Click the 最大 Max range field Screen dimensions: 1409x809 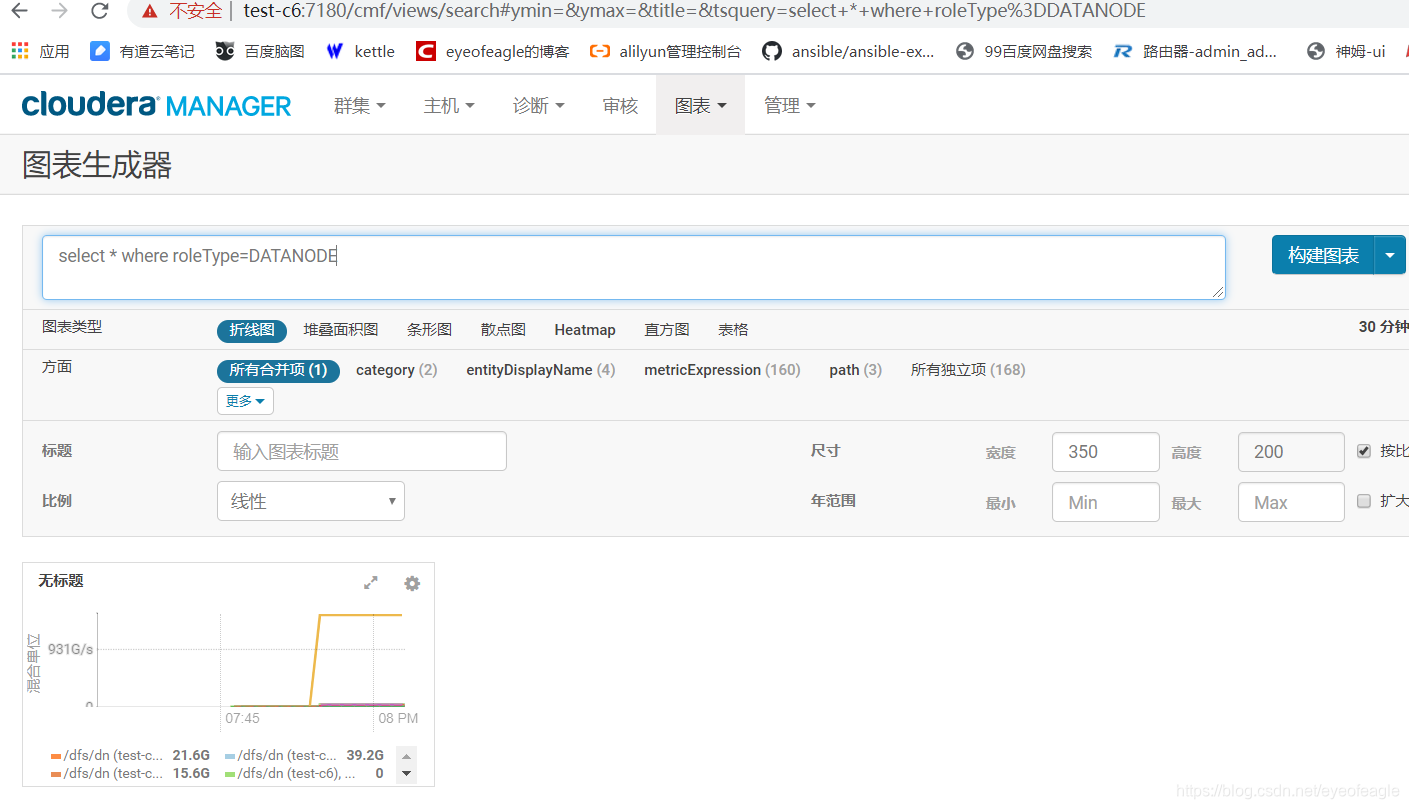pyautogui.click(x=1292, y=502)
